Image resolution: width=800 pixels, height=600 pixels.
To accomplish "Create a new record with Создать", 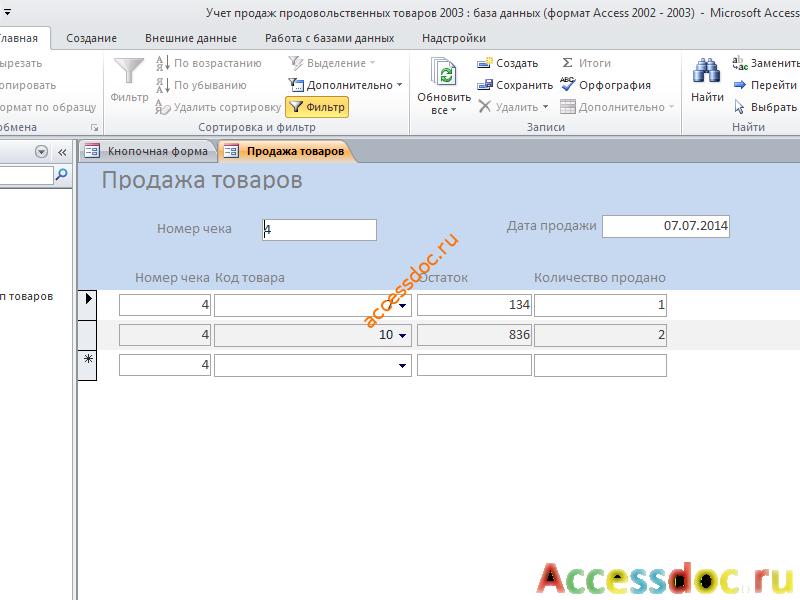I will (x=507, y=63).
